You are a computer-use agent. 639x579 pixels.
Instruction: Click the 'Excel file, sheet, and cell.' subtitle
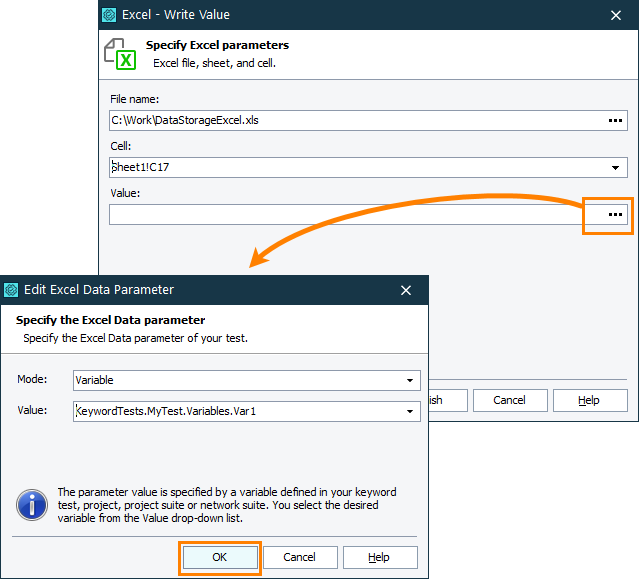point(214,64)
